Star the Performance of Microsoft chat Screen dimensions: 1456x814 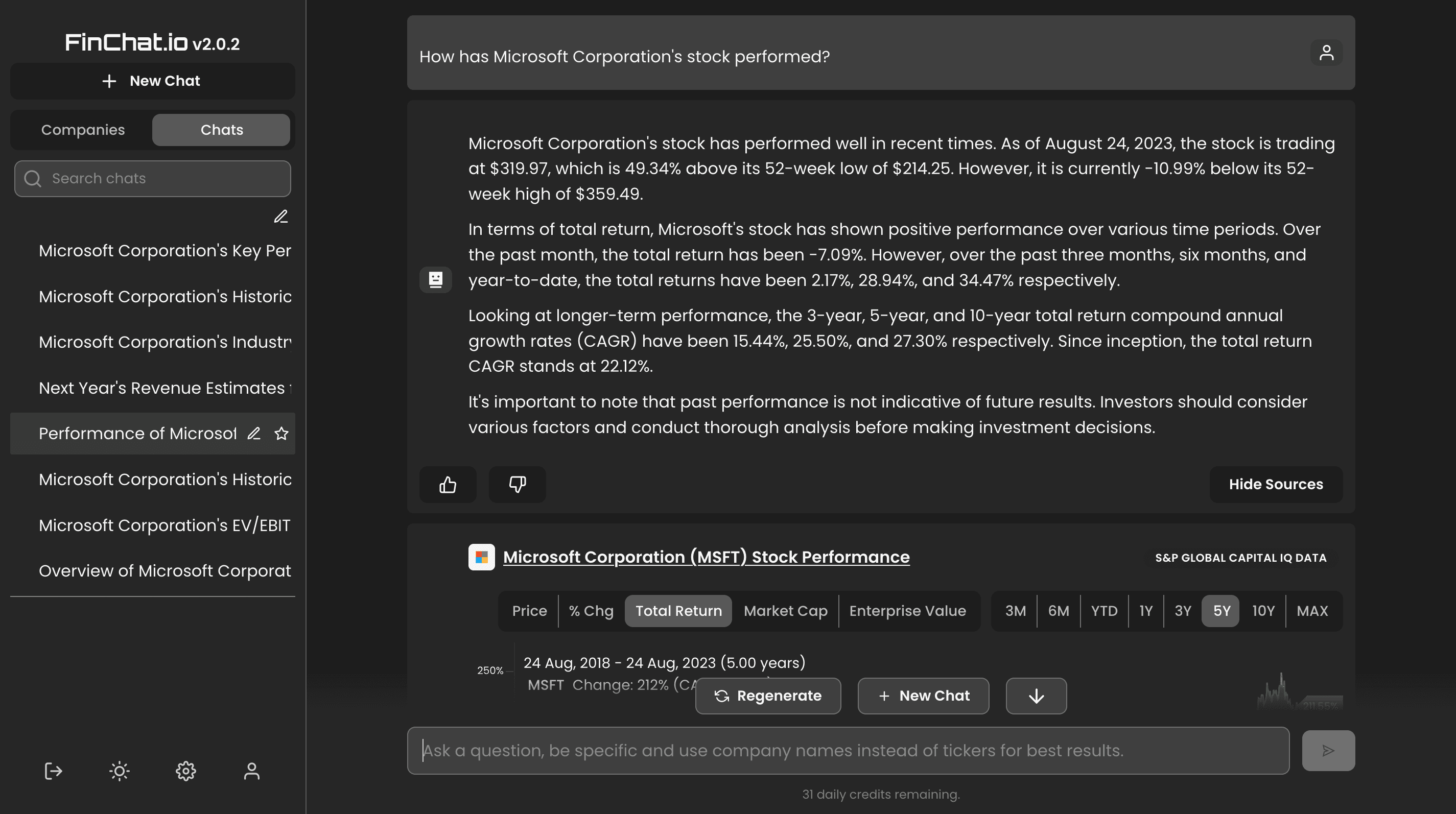pyautogui.click(x=281, y=433)
